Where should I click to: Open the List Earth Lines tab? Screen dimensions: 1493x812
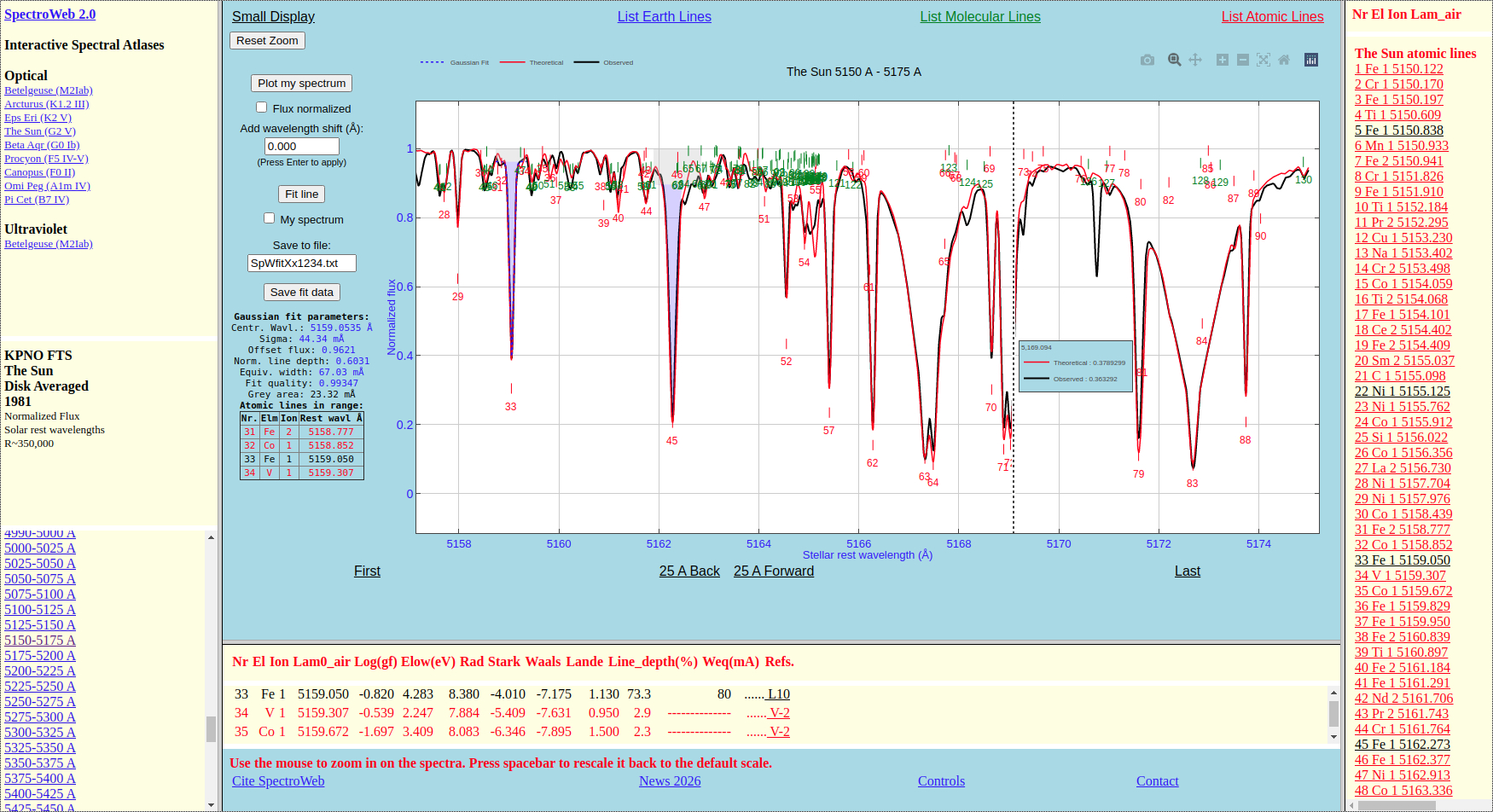[664, 17]
